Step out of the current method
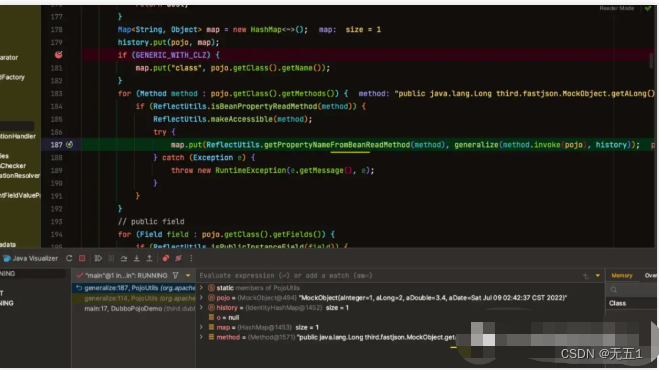Viewport: 659px width, 370px height. coord(149,258)
